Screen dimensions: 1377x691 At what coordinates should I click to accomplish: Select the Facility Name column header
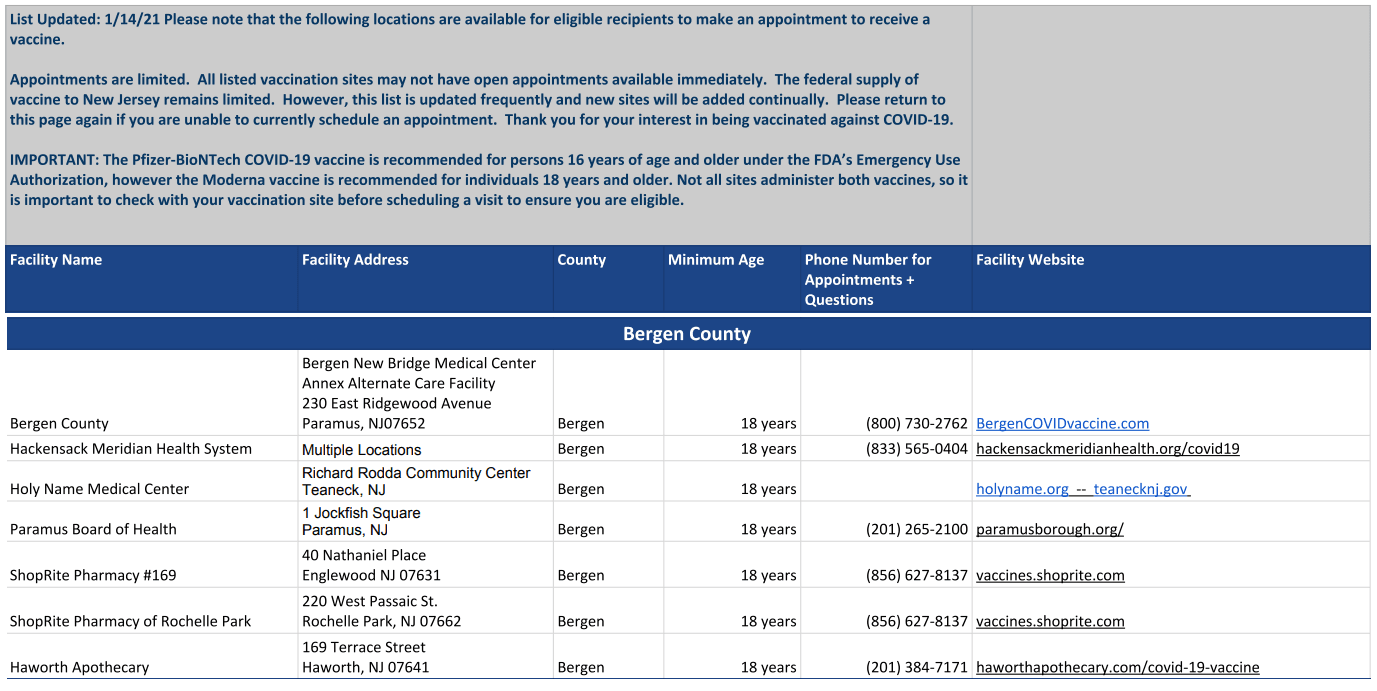click(x=56, y=260)
